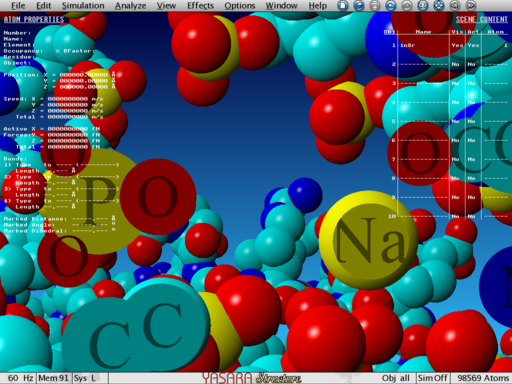Open the Analyze menu
Image resolution: width=512 pixels, height=384 pixels.
click(130, 6)
